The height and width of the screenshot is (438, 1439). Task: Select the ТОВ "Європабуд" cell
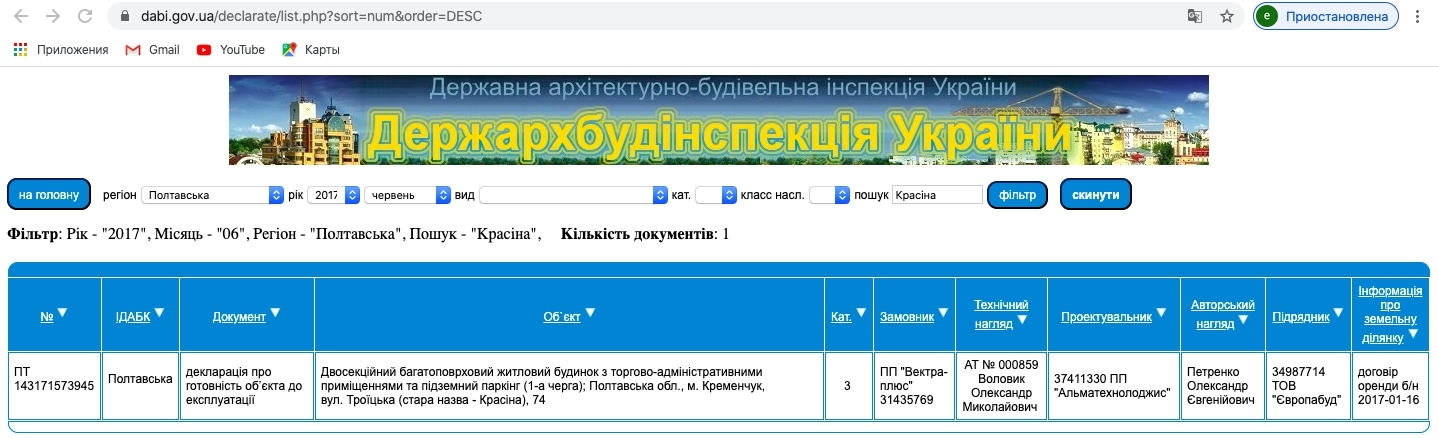coord(1308,386)
